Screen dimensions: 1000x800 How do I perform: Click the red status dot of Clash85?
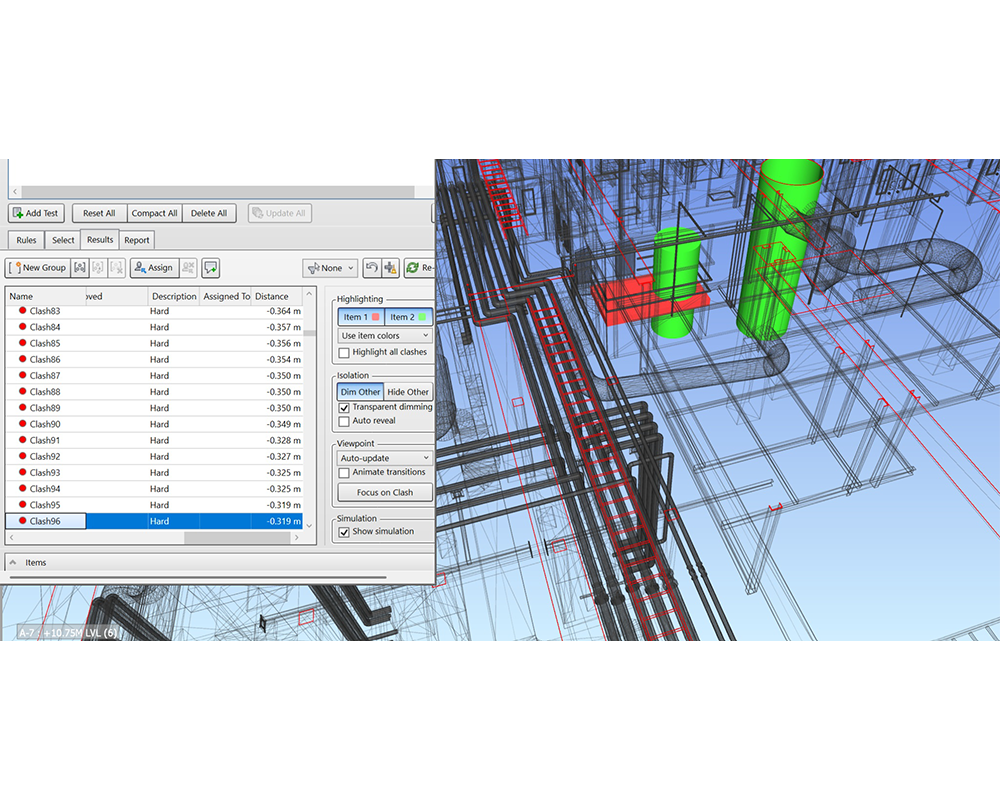22,343
